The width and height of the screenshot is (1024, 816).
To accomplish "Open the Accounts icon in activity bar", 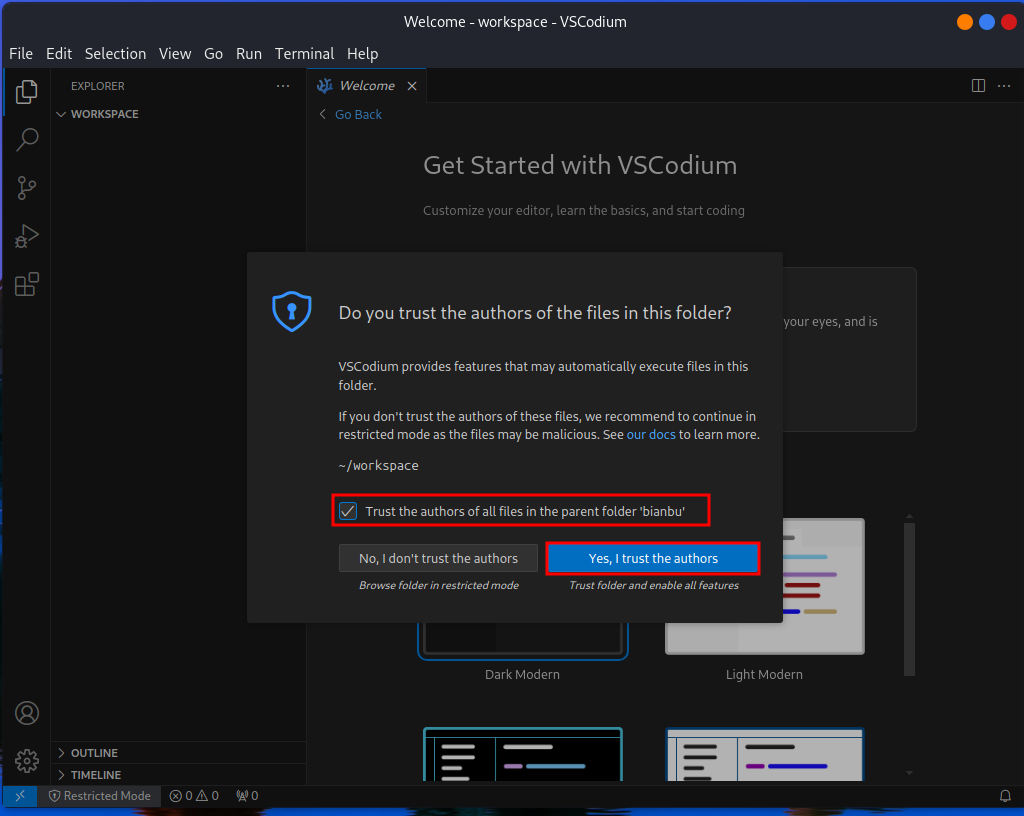I will click(27, 713).
